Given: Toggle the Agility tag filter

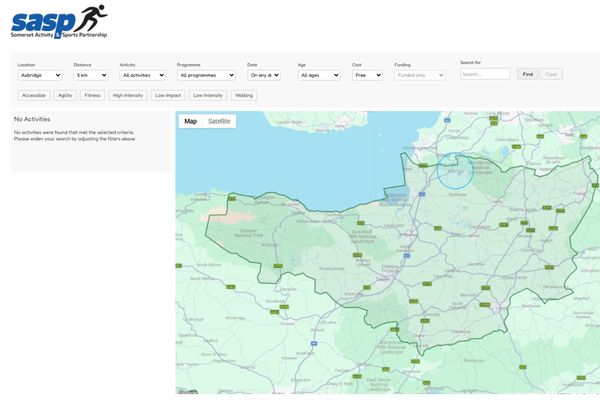Looking at the screenshot, I should (x=65, y=95).
